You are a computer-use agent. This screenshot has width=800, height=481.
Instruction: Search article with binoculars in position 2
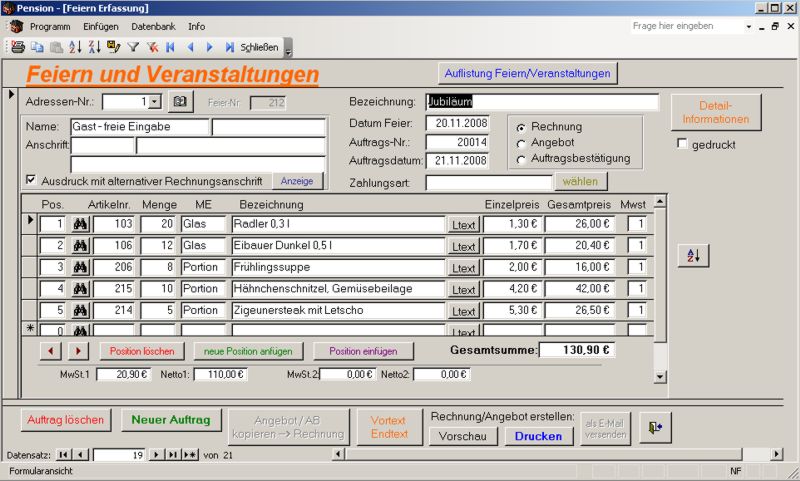tap(80, 245)
